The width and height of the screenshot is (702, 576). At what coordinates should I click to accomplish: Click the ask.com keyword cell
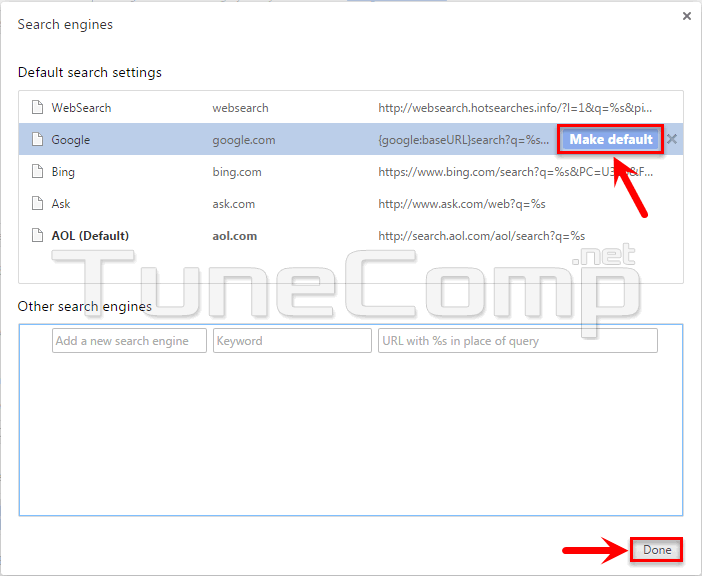tap(234, 204)
